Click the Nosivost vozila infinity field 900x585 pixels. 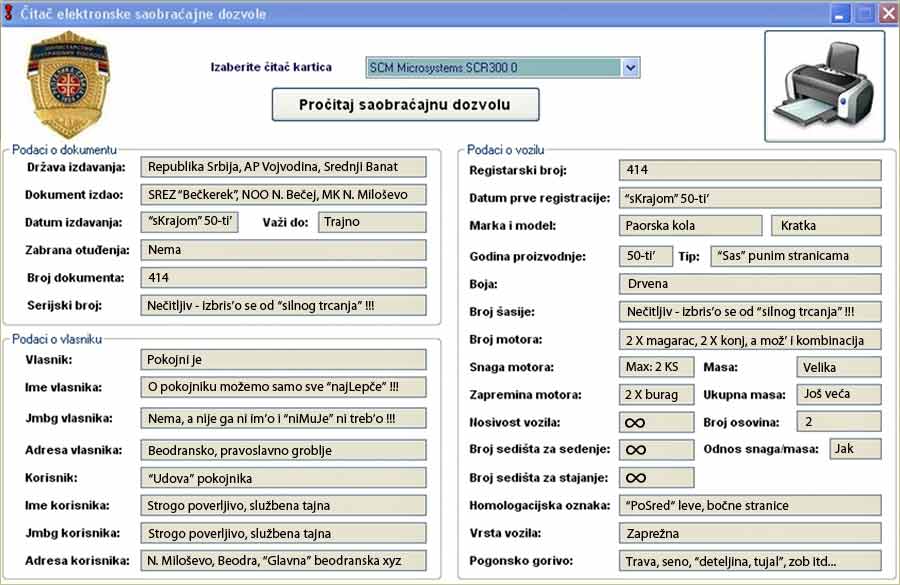pos(656,422)
